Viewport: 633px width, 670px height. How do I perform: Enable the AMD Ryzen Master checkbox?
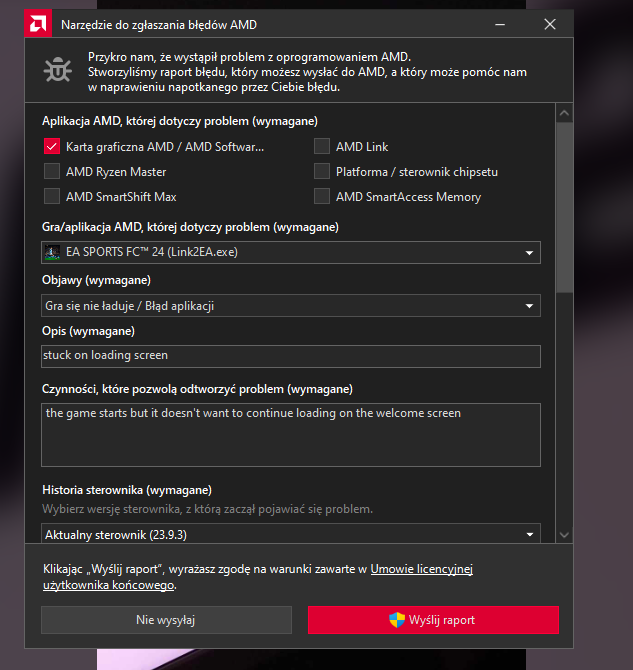pos(52,172)
